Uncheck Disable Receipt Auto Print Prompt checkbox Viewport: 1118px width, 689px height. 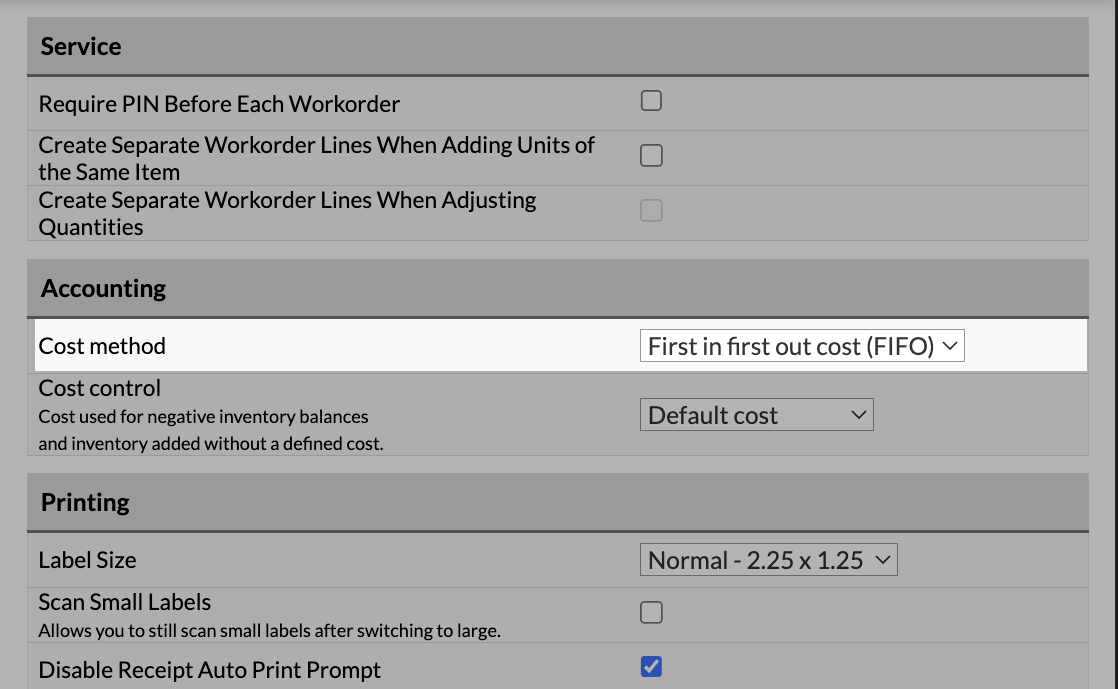[x=651, y=667]
